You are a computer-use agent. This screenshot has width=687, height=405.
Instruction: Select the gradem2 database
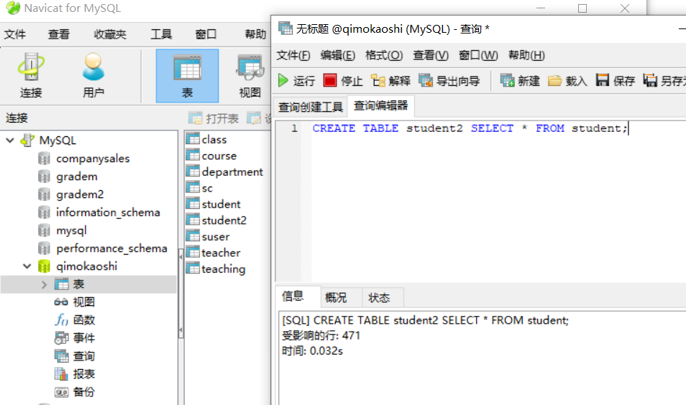80,194
